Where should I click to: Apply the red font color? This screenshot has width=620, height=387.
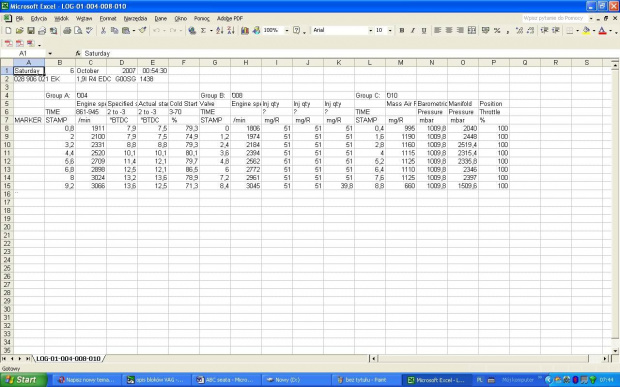[x=603, y=30]
